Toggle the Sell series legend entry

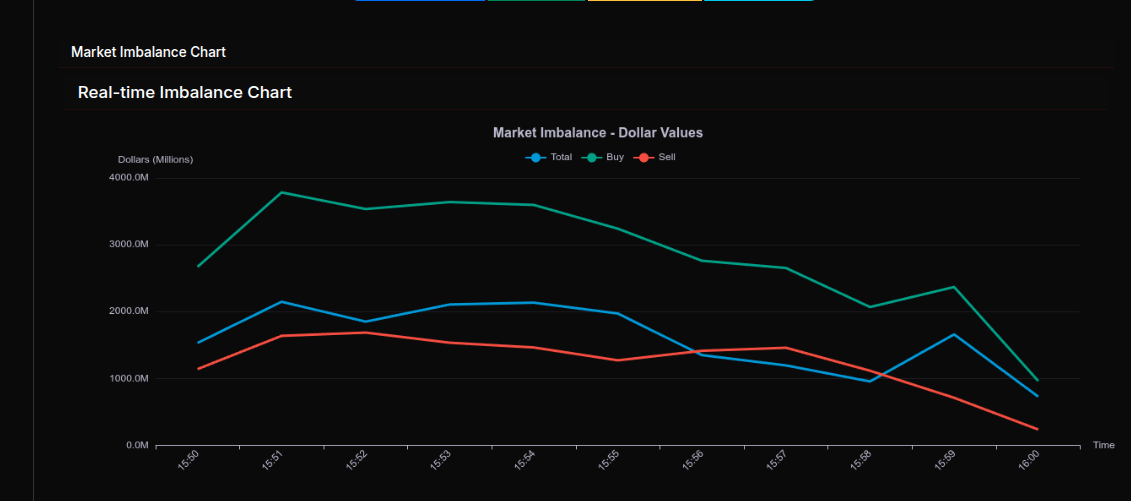657,157
